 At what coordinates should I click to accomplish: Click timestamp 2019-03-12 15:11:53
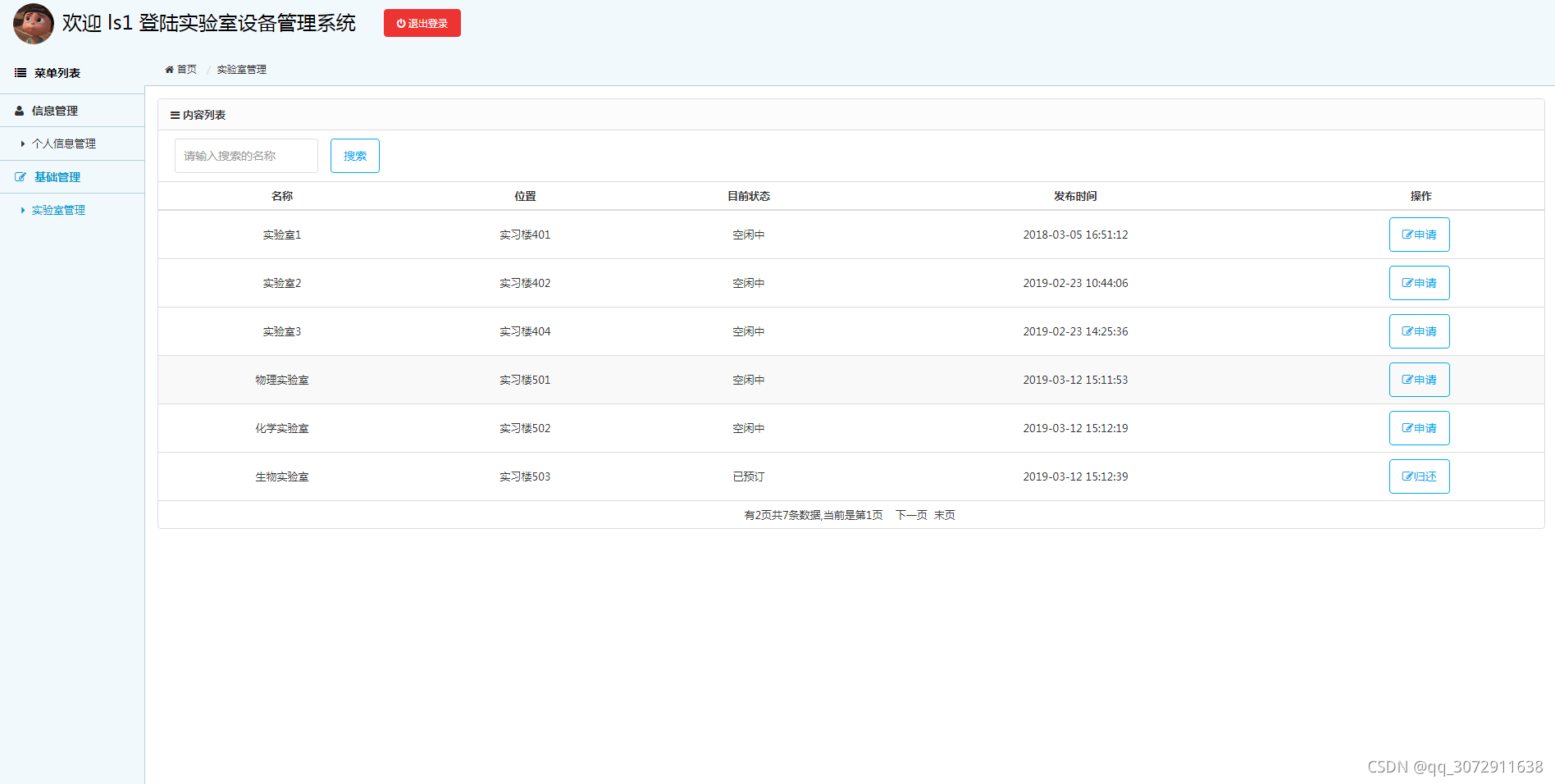point(1075,380)
